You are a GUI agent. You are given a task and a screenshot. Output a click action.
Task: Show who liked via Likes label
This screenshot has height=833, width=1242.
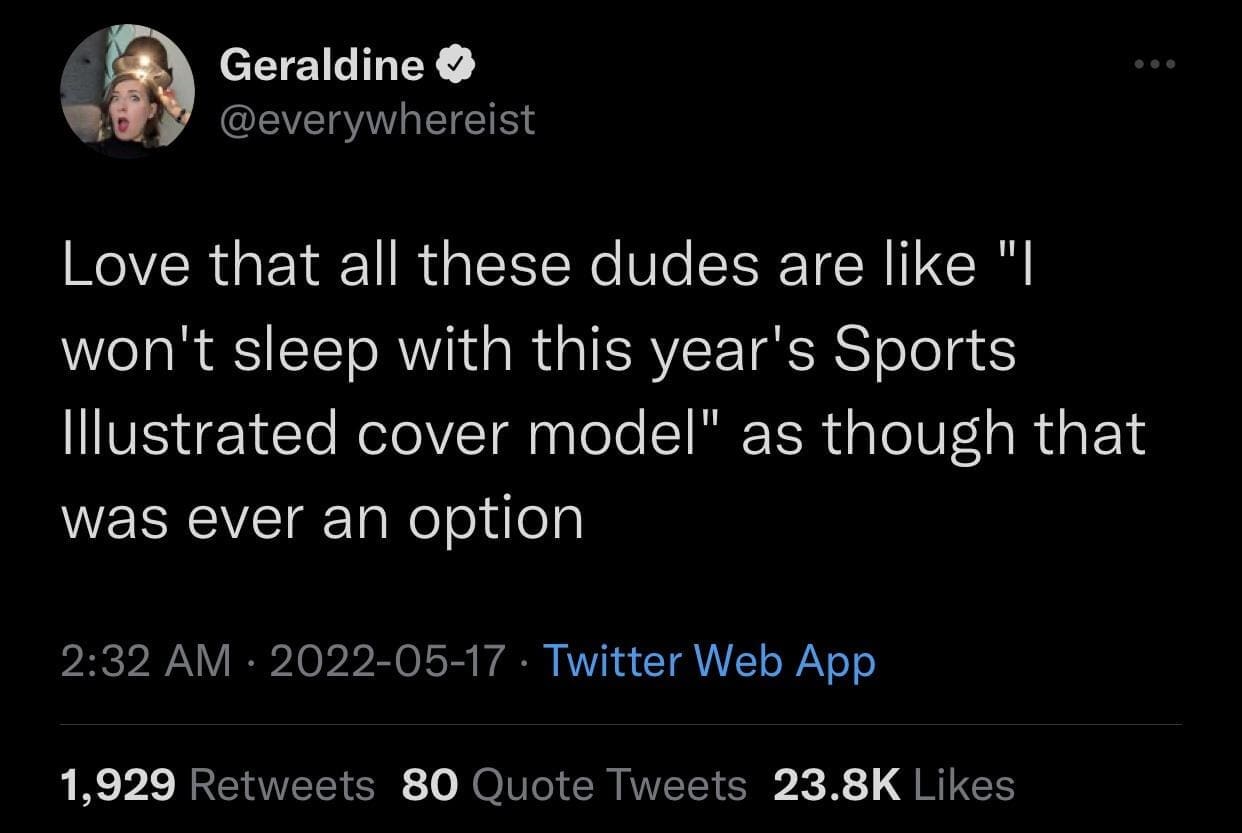coord(963,785)
